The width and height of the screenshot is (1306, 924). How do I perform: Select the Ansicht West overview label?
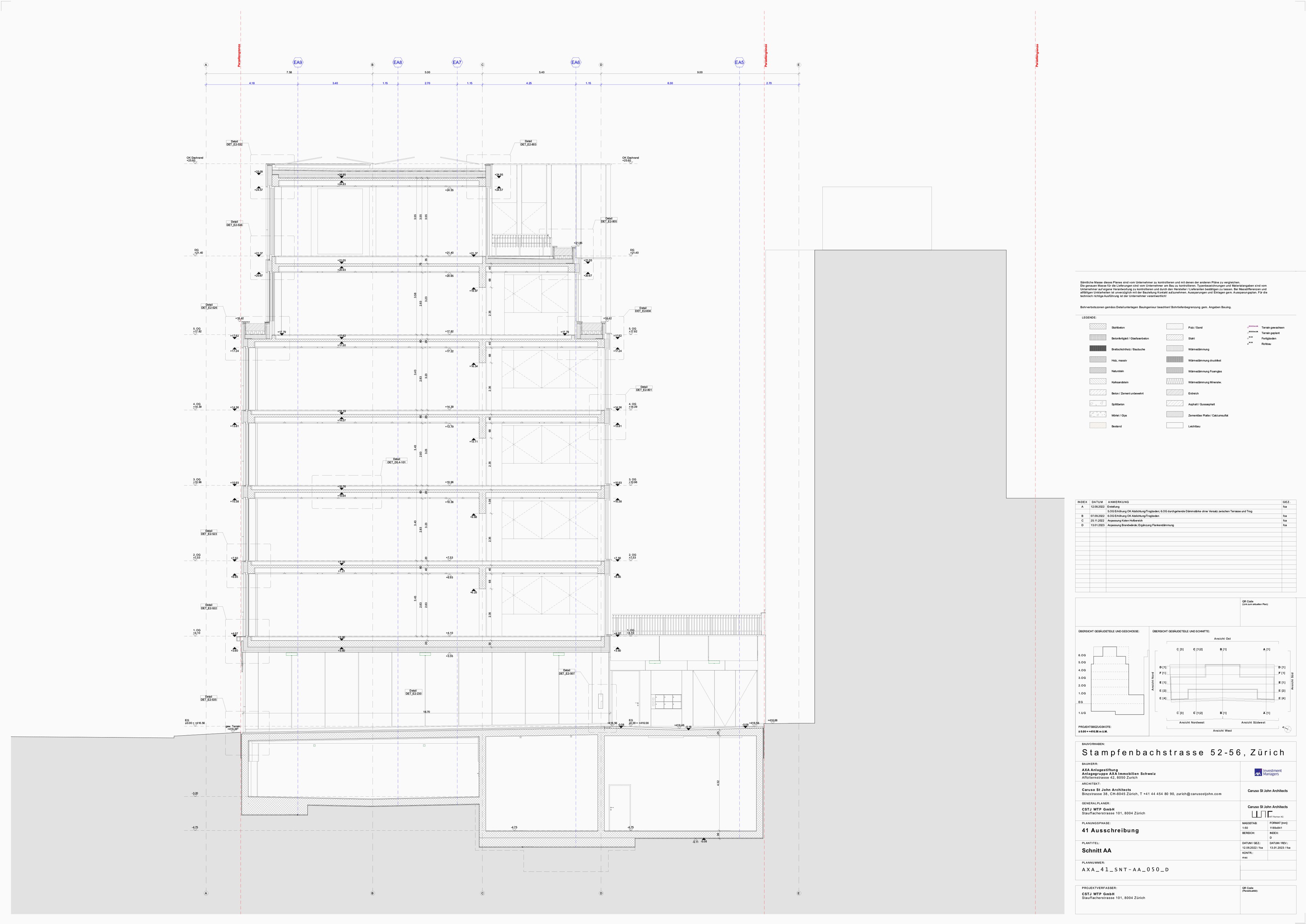point(1223,731)
